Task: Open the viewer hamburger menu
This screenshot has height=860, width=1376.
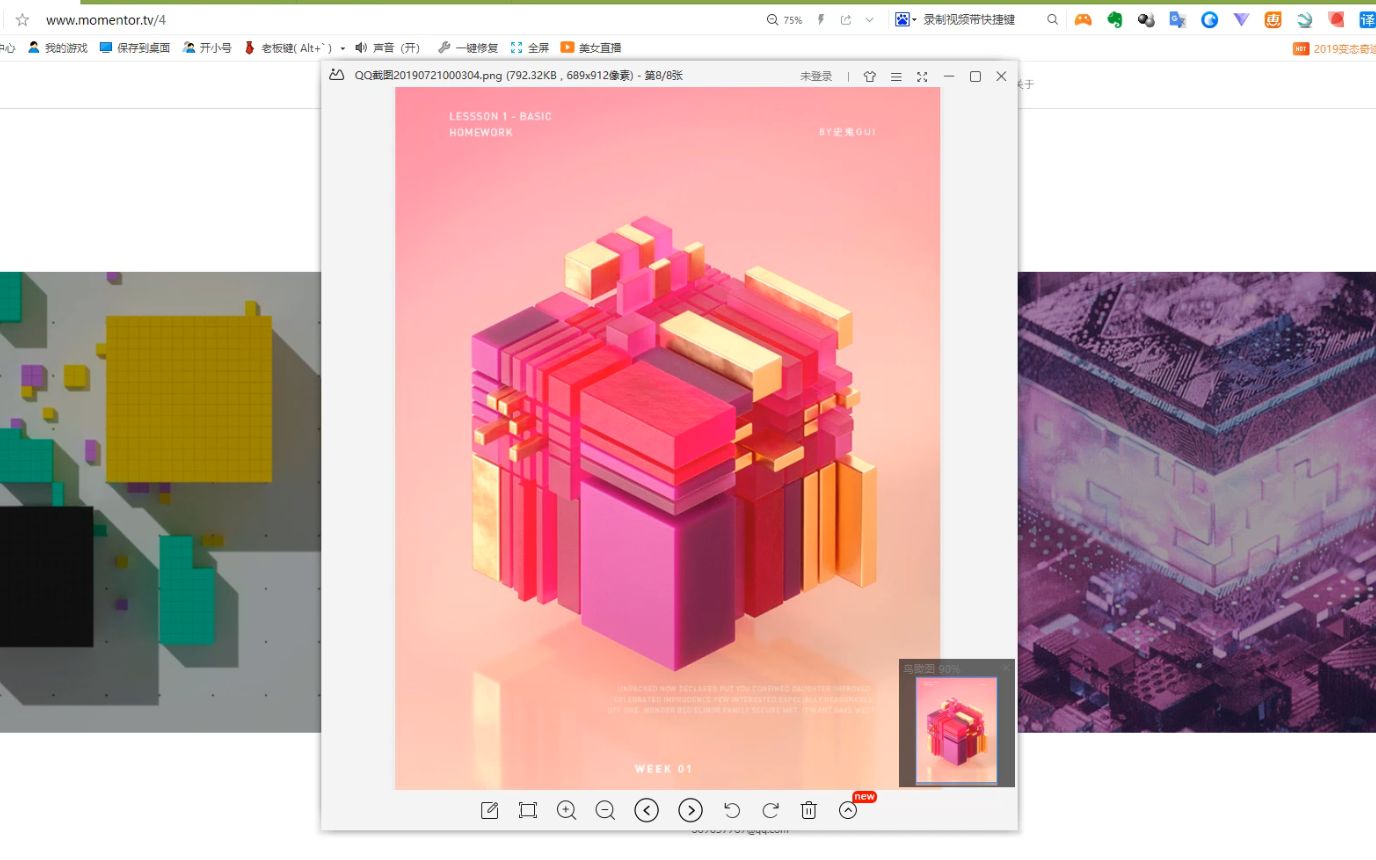Action: coord(896,76)
